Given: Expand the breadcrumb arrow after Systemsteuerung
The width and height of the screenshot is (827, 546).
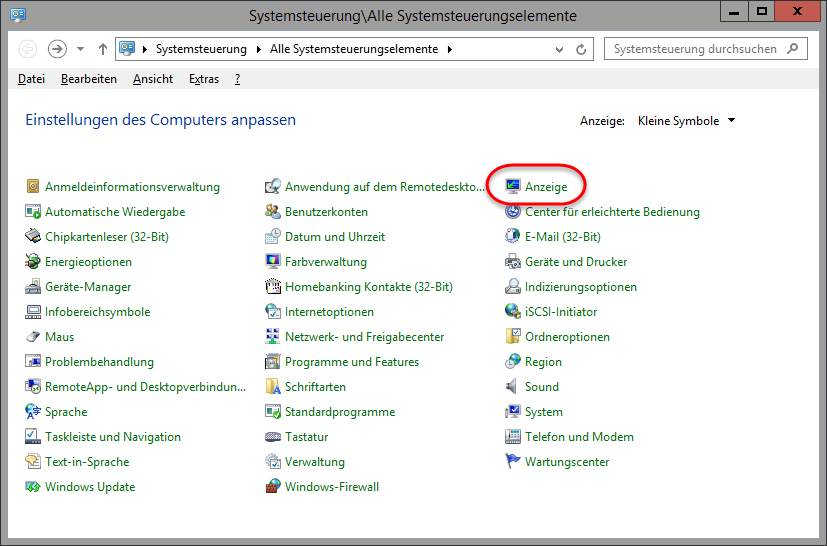Looking at the screenshot, I should (258, 49).
